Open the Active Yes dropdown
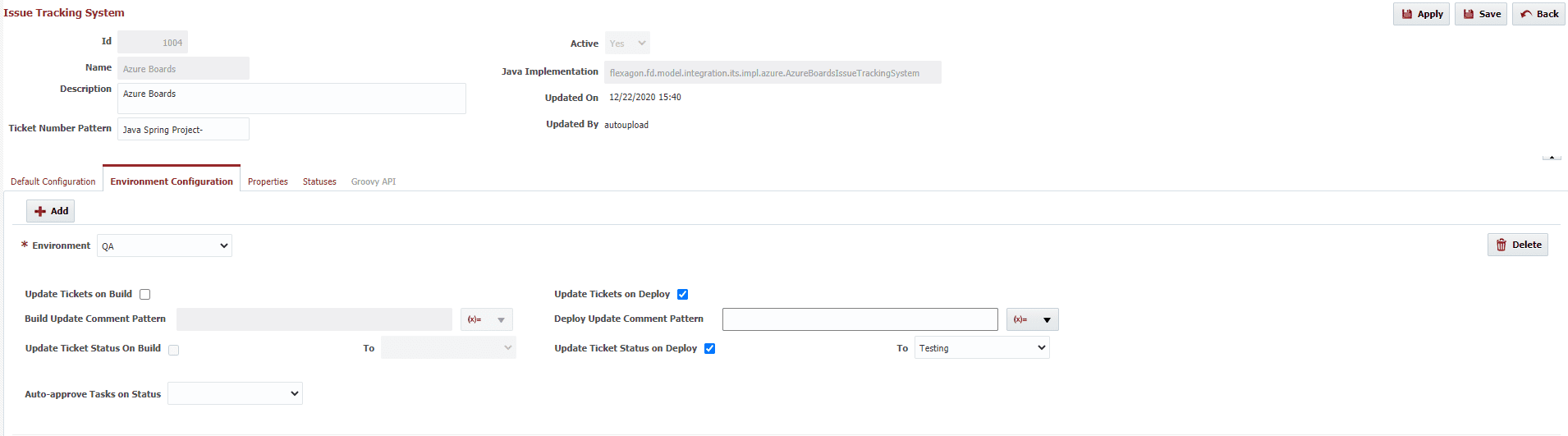This screenshot has width=1568, height=436. [628, 44]
